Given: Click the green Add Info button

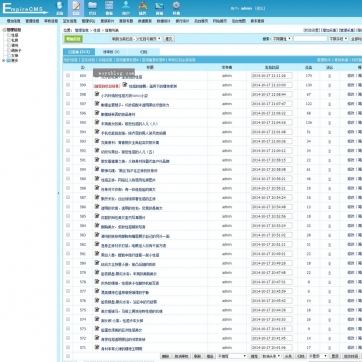Looking at the screenshot, I should [73, 39].
